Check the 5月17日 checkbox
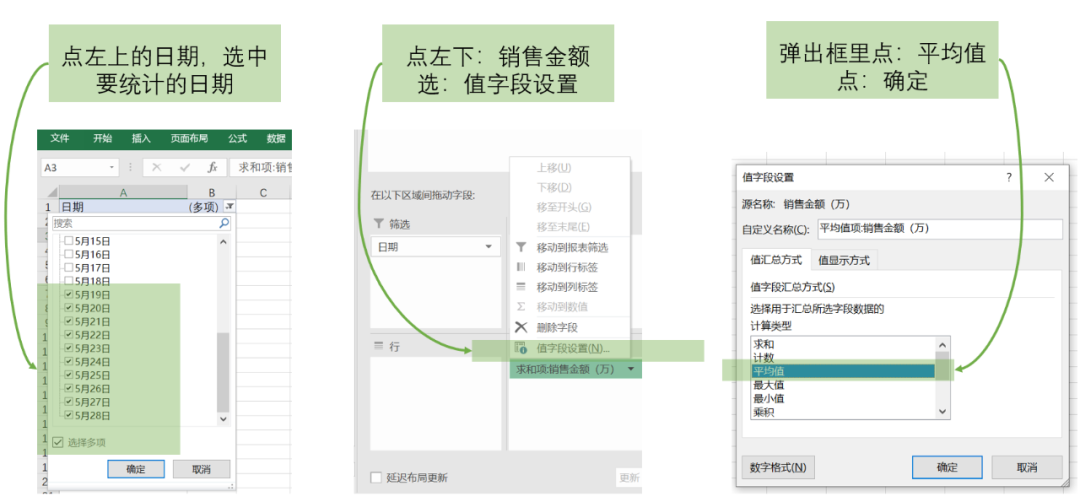The width and height of the screenshot is (1080, 502). pyautogui.click(x=68, y=268)
